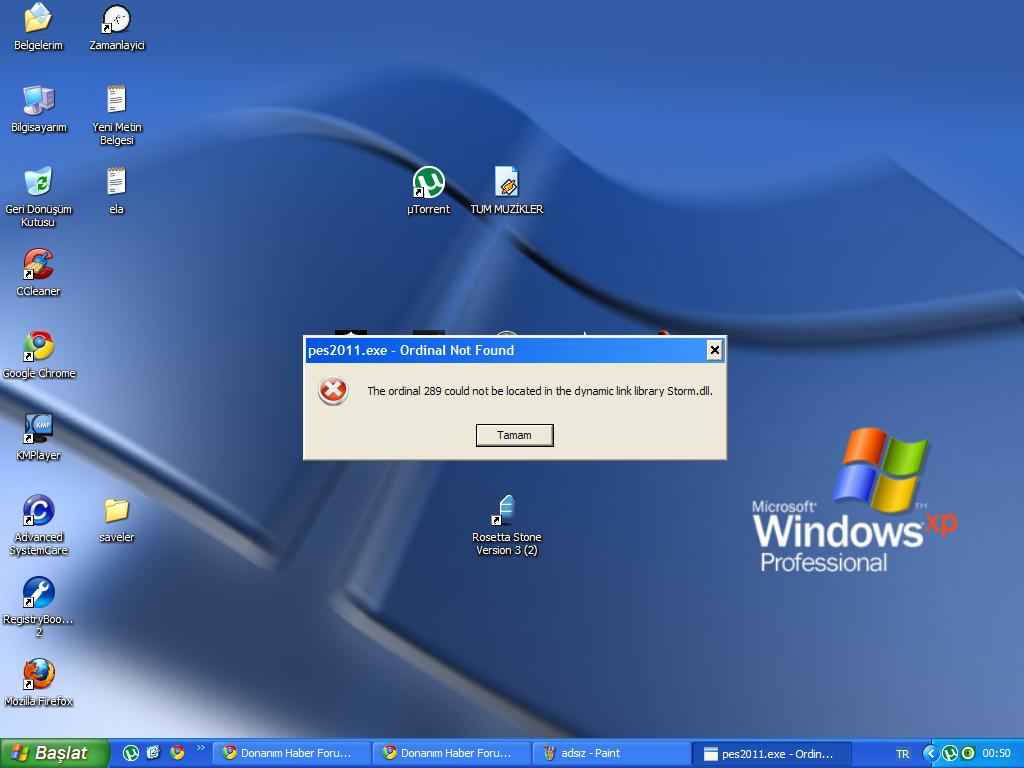Open the Başlat start menu
Viewport: 1024px width, 768px height.
[54, 753]
